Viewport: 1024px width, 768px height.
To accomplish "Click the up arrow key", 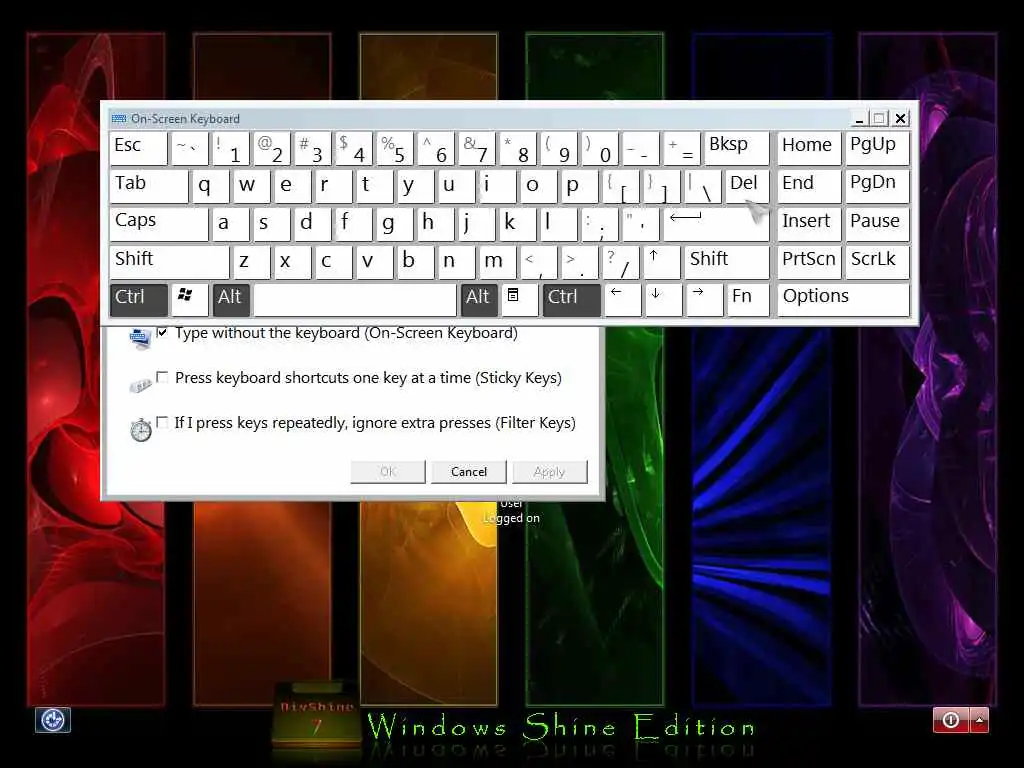I will 662,262.
